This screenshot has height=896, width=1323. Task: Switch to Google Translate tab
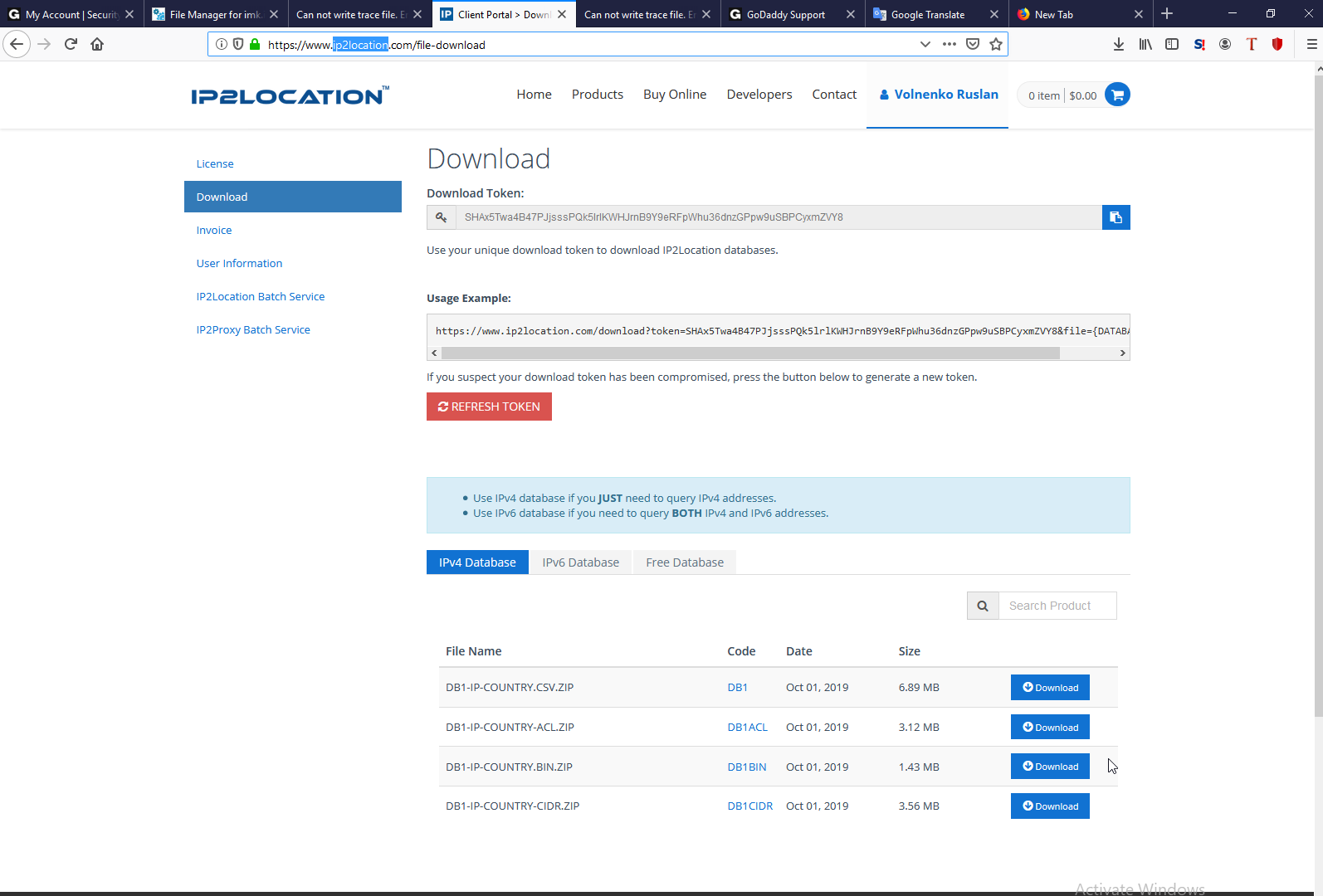click(x=935, y=14)
